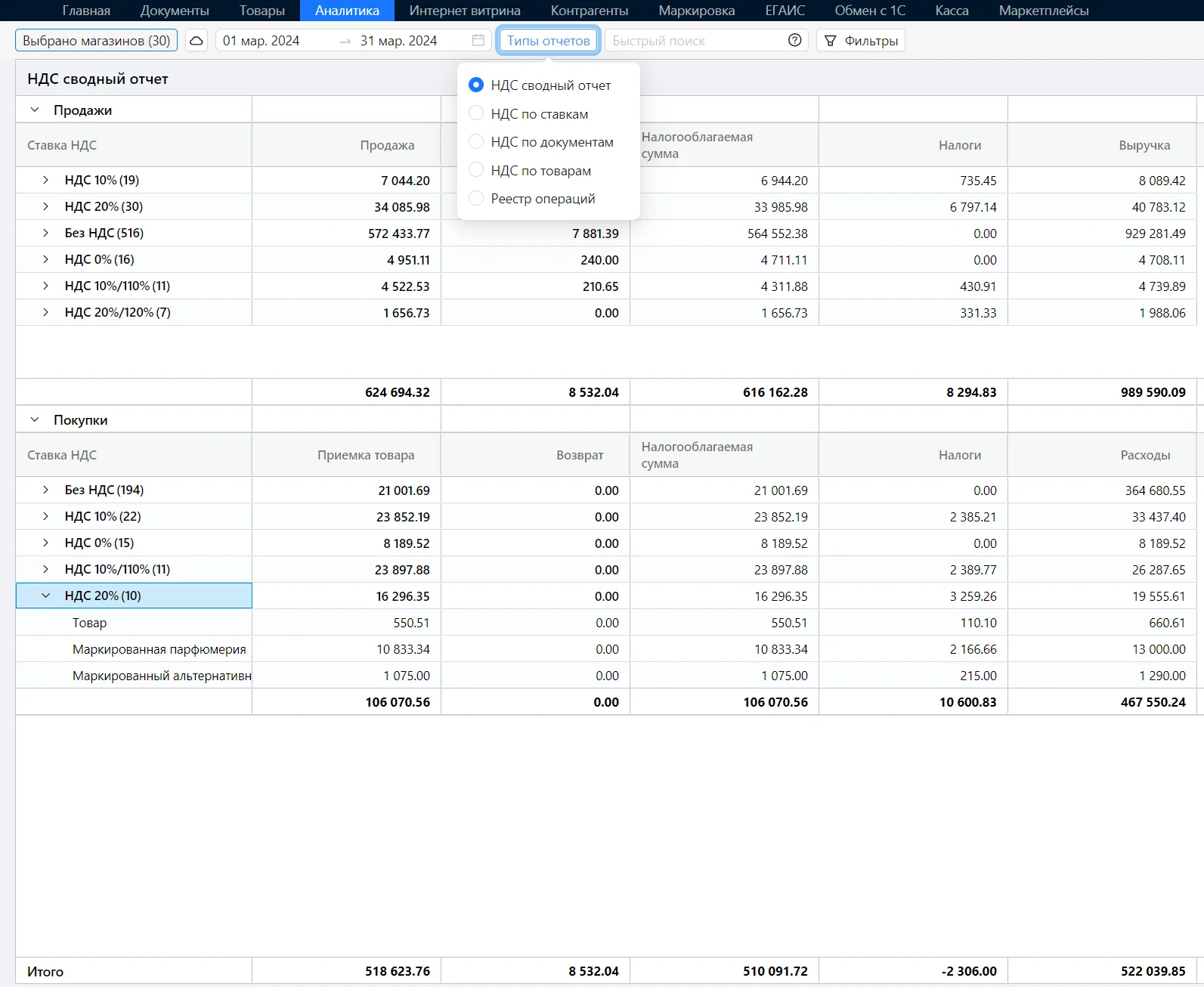Open the ЕГАИС tab
Image resolution: width=1204 pixels, height=987 pixels.
pyautogui.click(x=785, y=11)
